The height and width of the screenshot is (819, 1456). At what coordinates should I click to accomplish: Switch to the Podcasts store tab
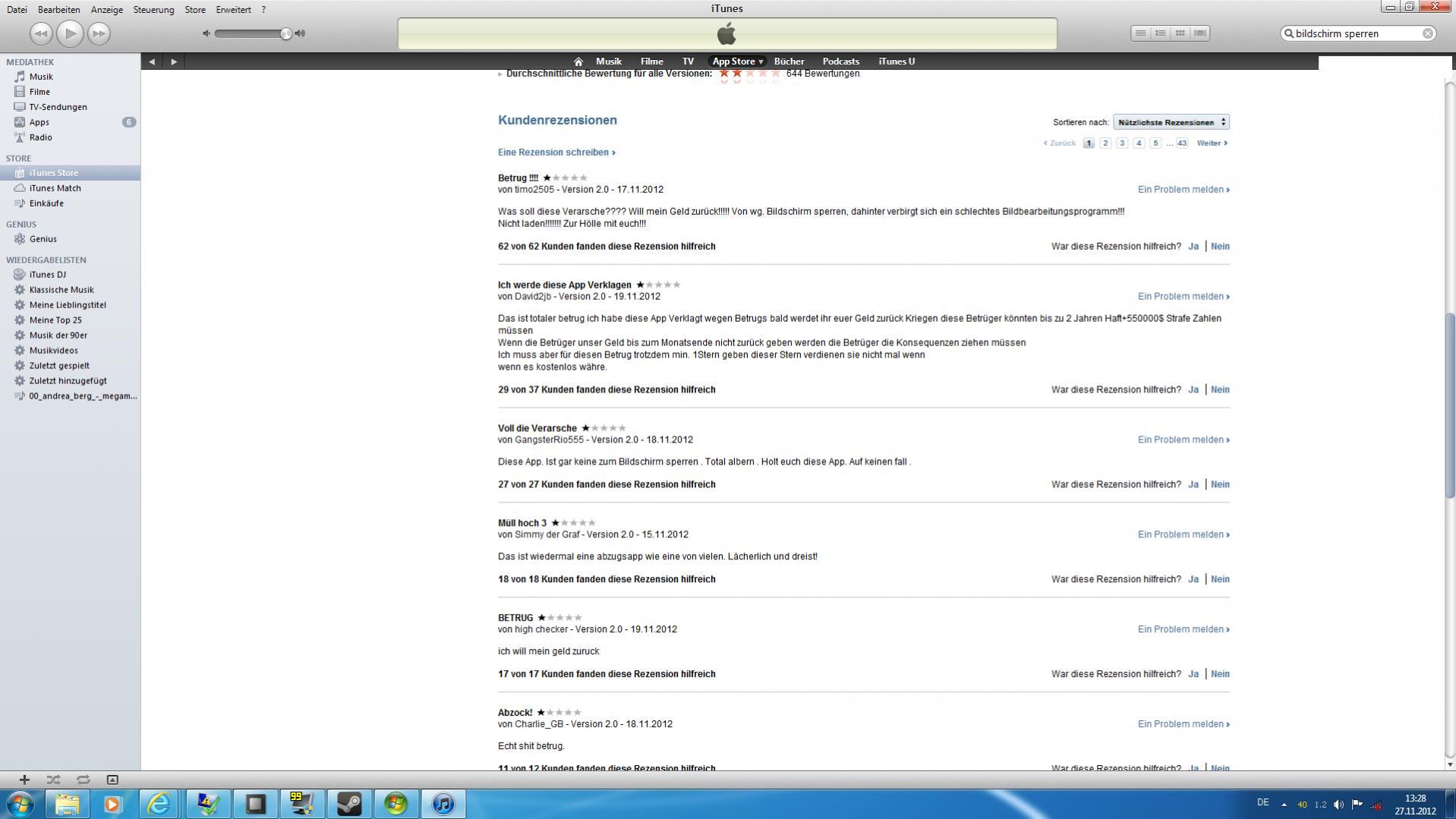tap(841, 61)
